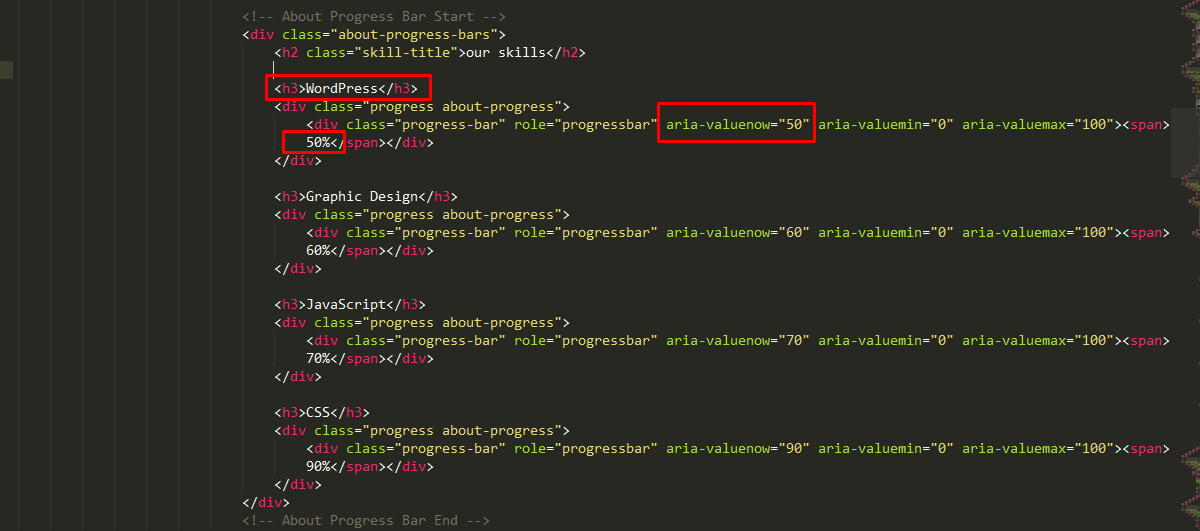Place cursor on the 60% span text
This screenshot has width=1200, height=531.
tap(318, 251)
